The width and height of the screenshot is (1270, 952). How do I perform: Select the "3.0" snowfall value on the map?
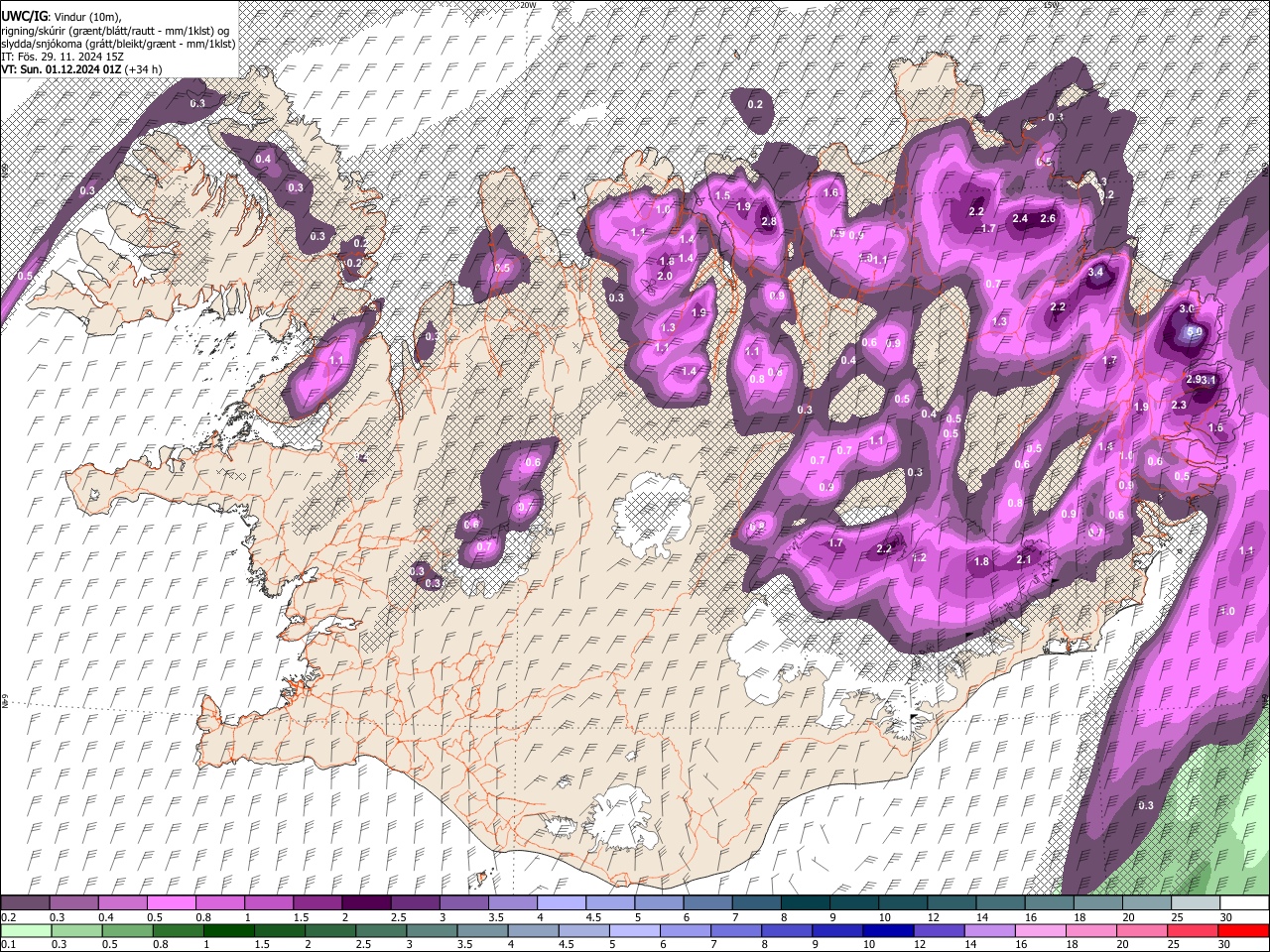1187,309
